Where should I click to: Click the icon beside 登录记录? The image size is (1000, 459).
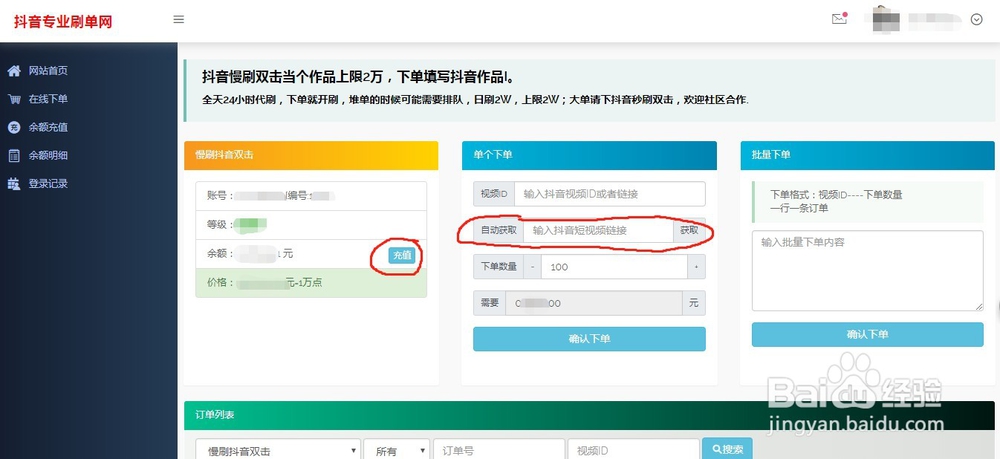tap(13, 184)
